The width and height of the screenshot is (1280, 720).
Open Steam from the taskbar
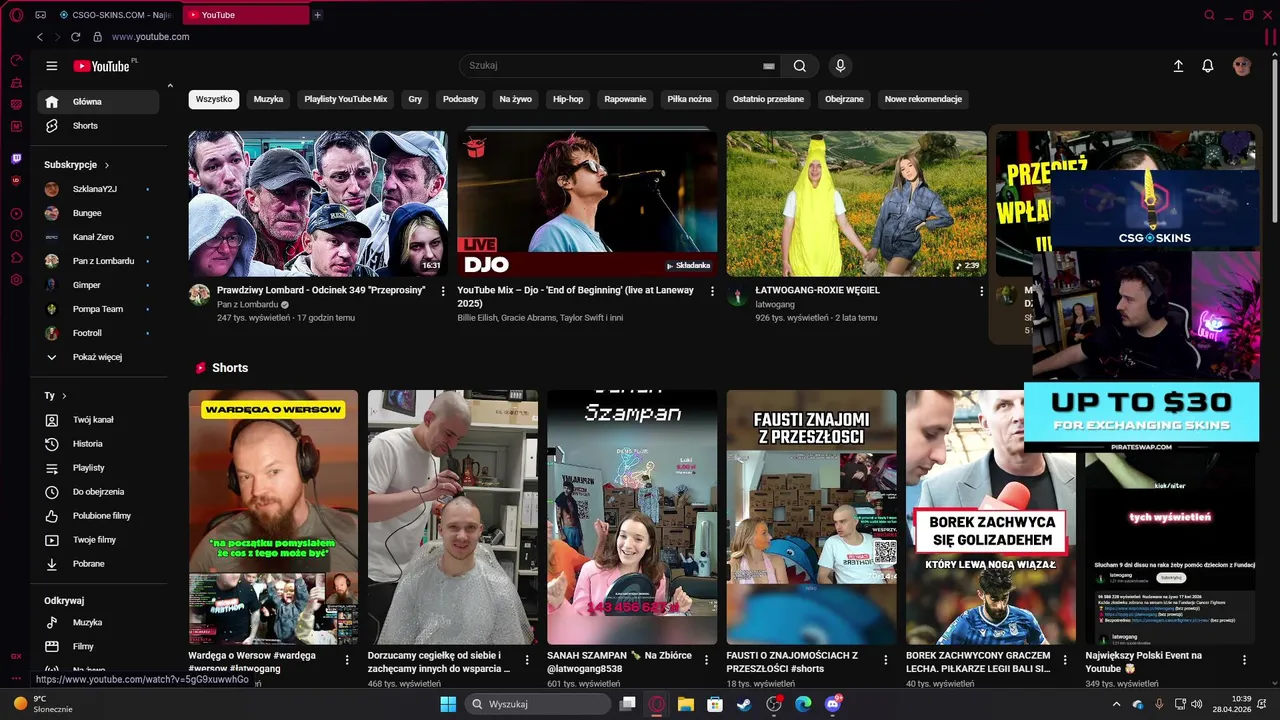tap(744, 704)
